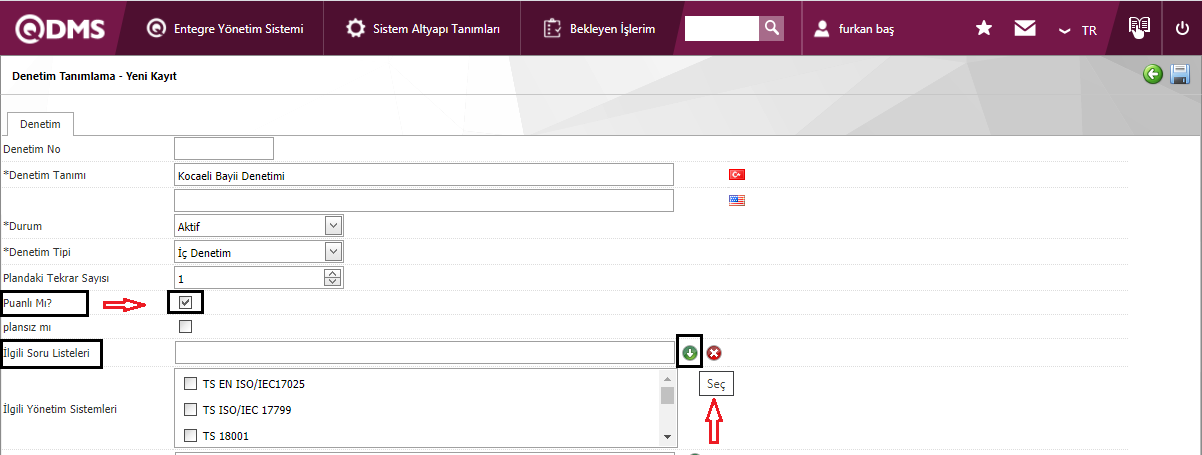1202x455 pixels.
Task: Open Bekleyen İşlerim menu
Action: [x=599, y=29]
